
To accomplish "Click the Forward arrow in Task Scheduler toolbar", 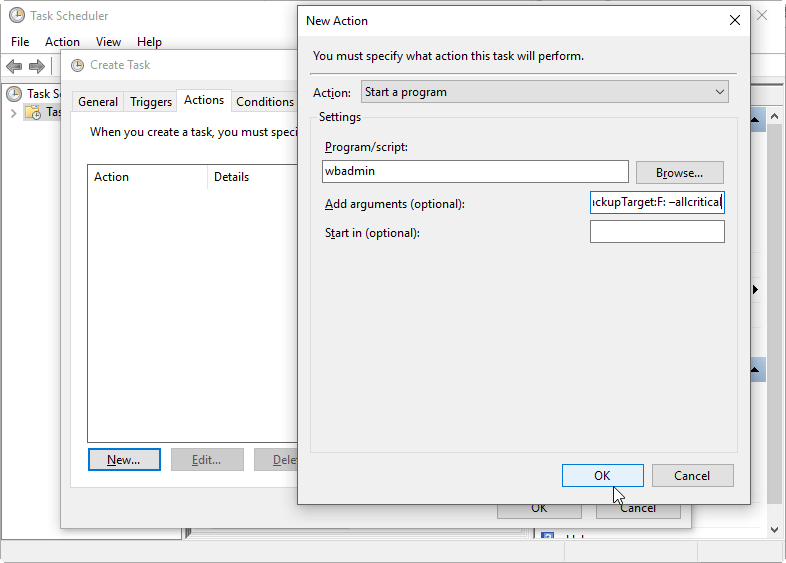I will click(x=37, y=66).
